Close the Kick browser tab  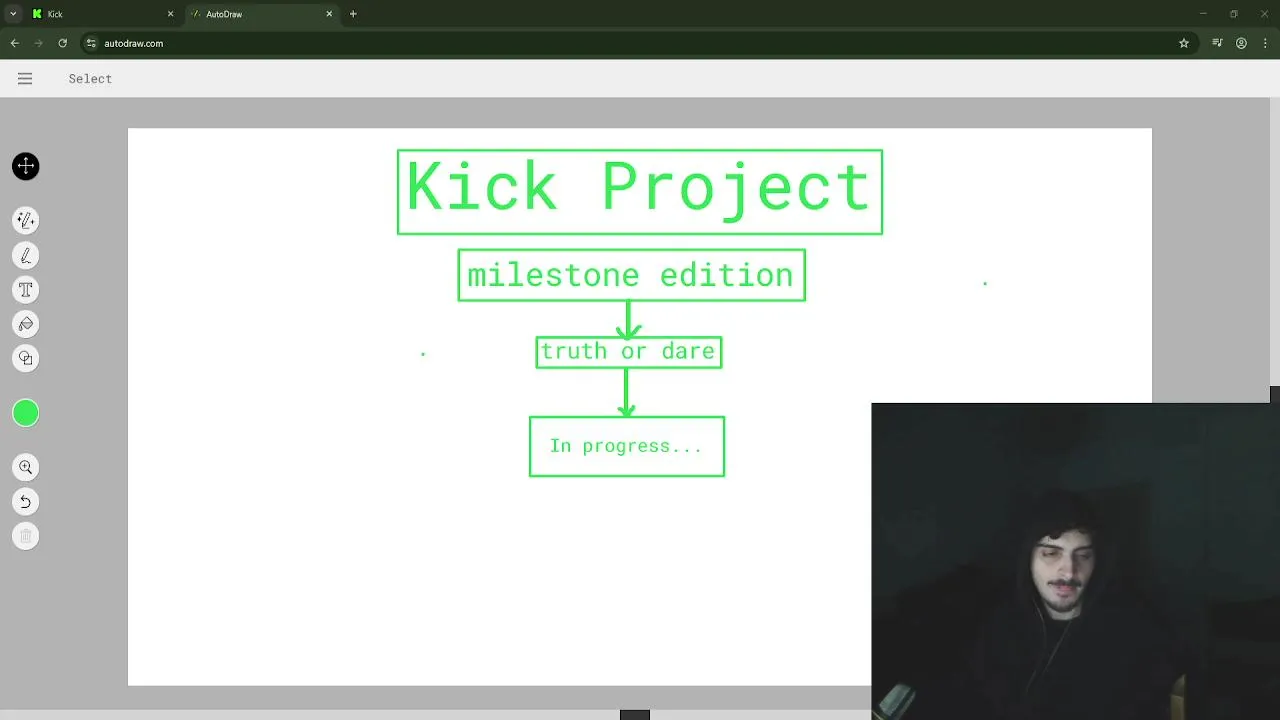pyautogui.click(x=170, y=14)
